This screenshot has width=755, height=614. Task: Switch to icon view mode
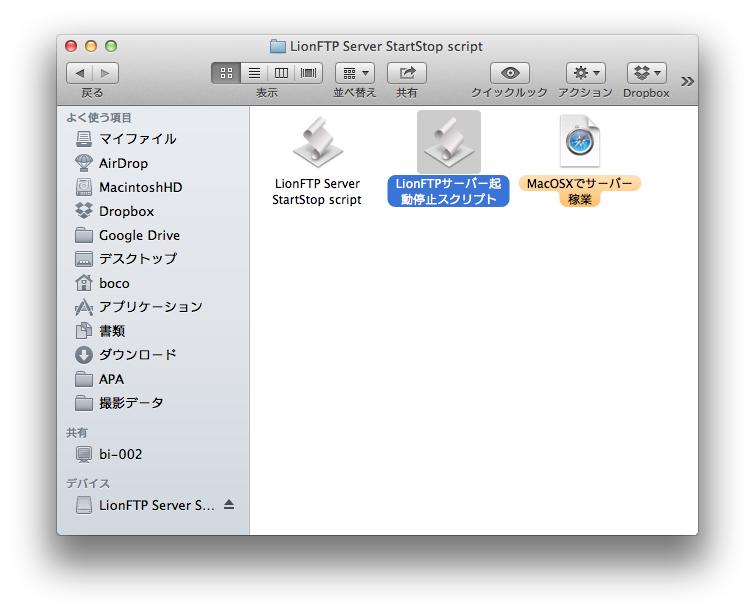tap(226, 73)
